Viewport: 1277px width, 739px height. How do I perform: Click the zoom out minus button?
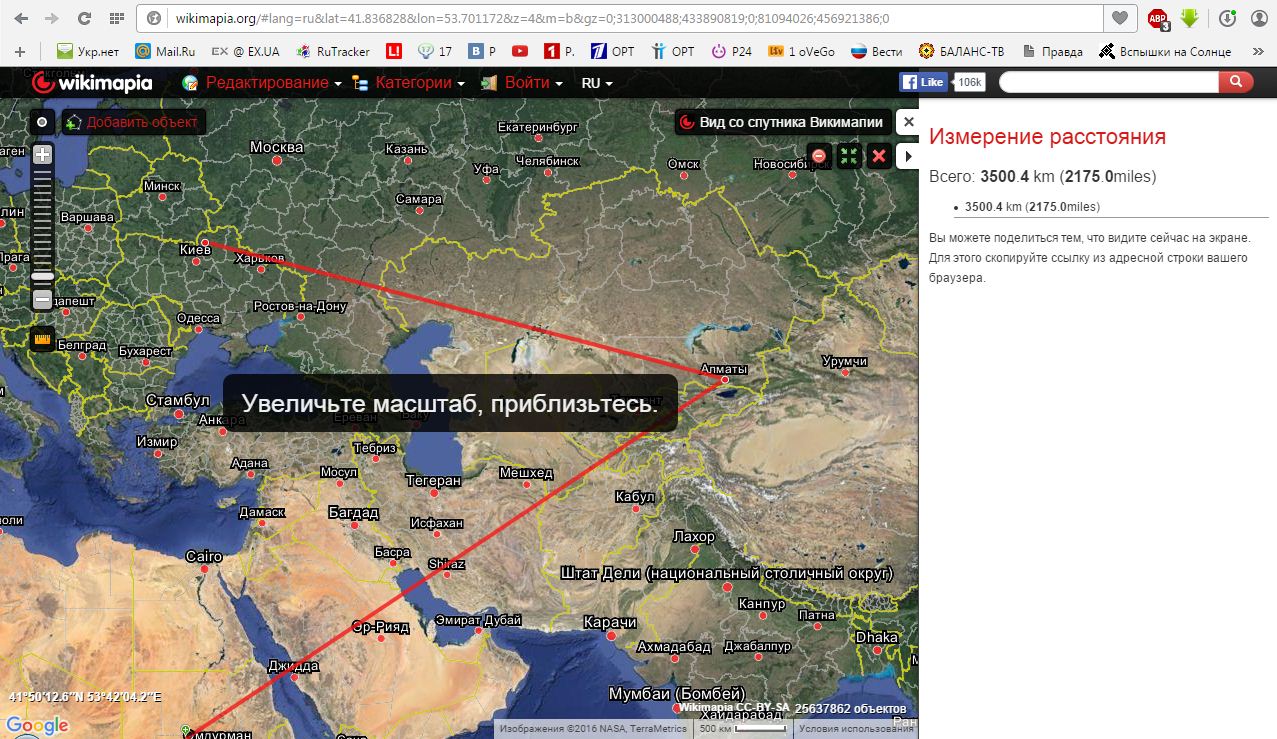[42, 299]
